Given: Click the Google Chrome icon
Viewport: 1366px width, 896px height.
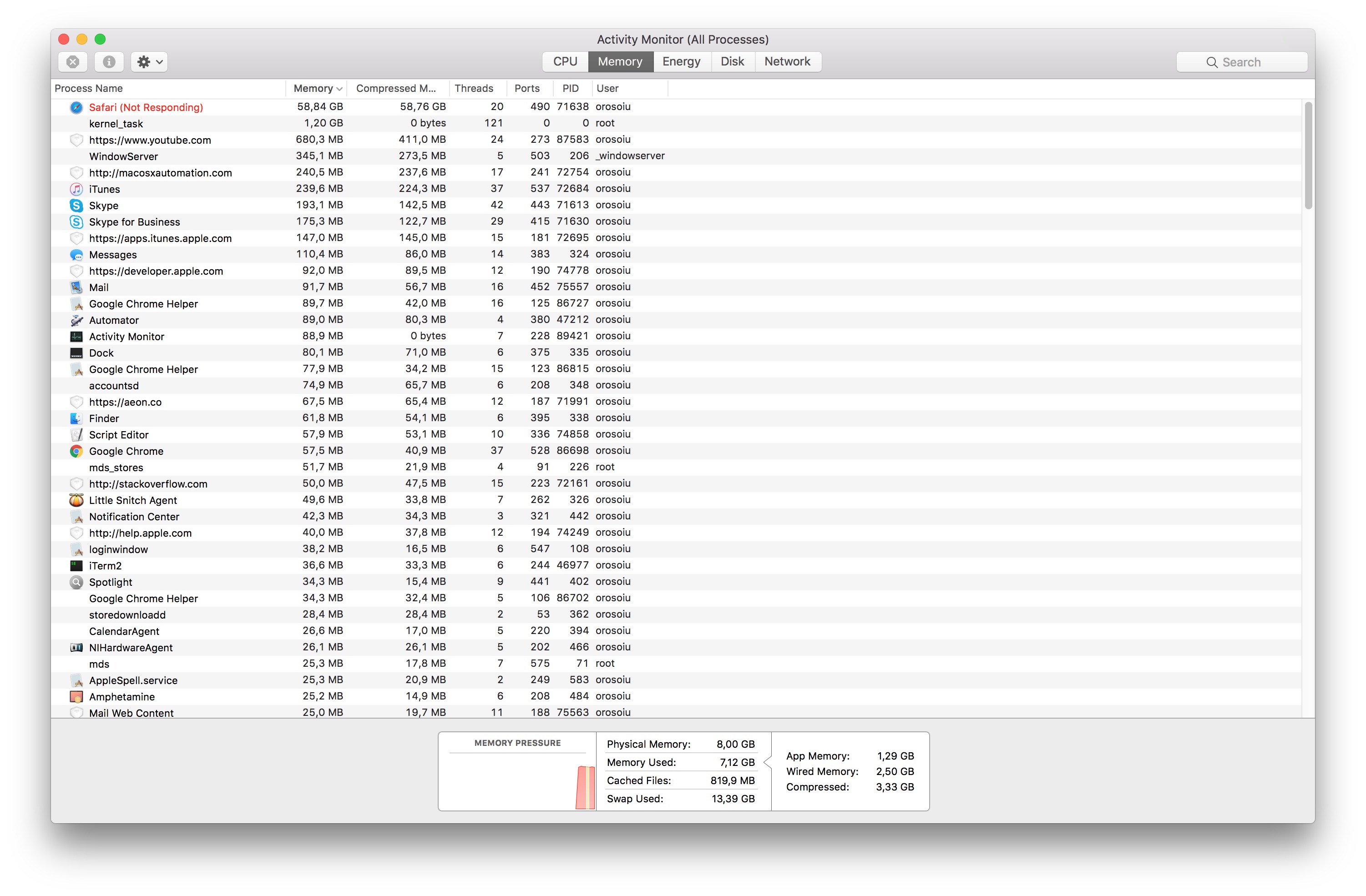Looking at the screenshot, I should 76,452.
